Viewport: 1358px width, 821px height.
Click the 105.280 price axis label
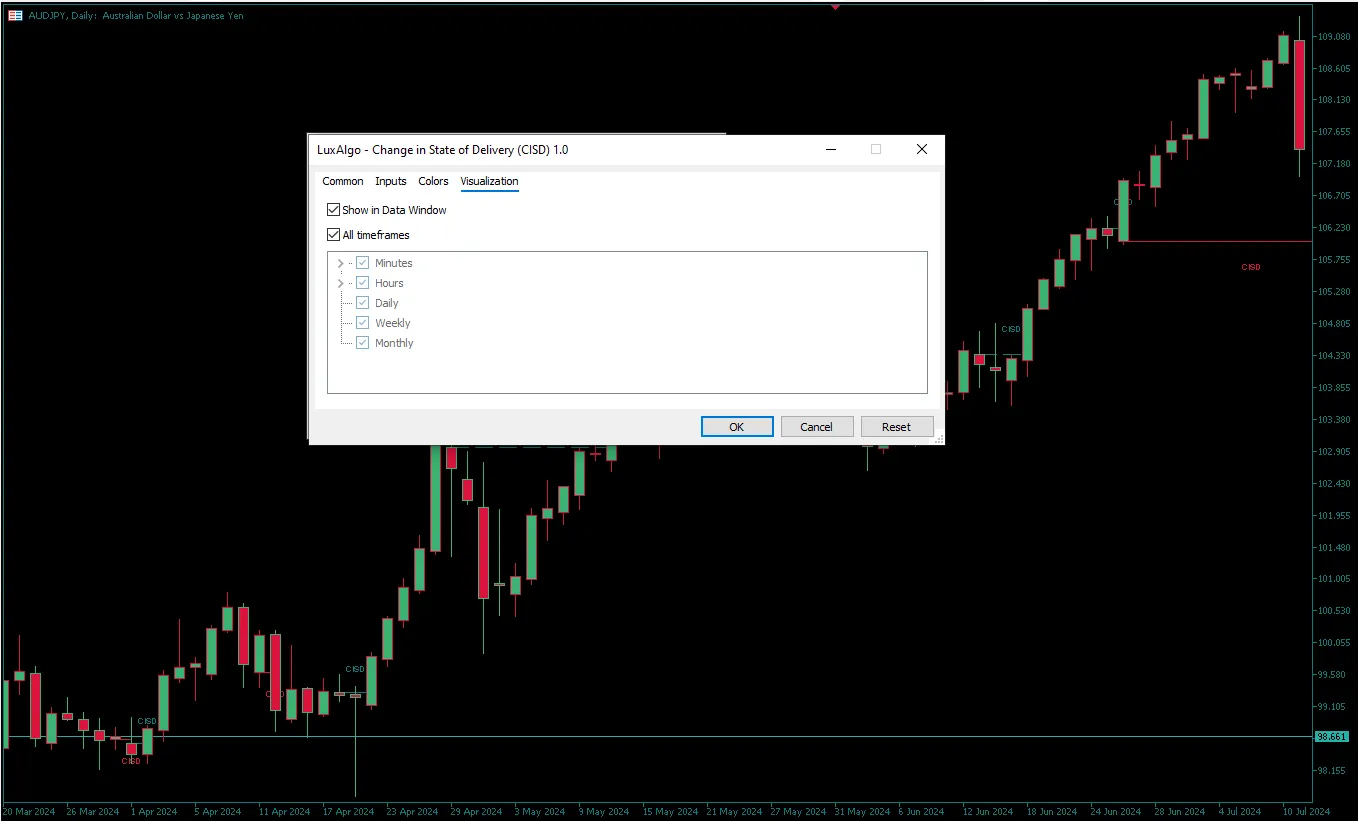1333,292
